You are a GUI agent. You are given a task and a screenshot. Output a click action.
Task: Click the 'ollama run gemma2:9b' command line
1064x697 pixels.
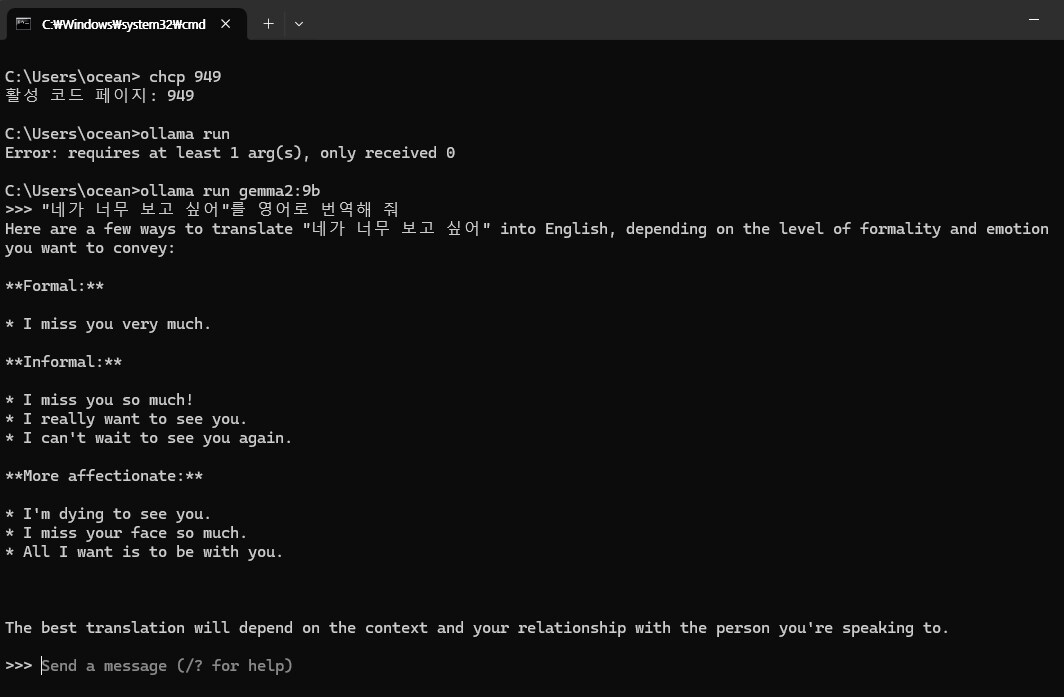[162, 191]
